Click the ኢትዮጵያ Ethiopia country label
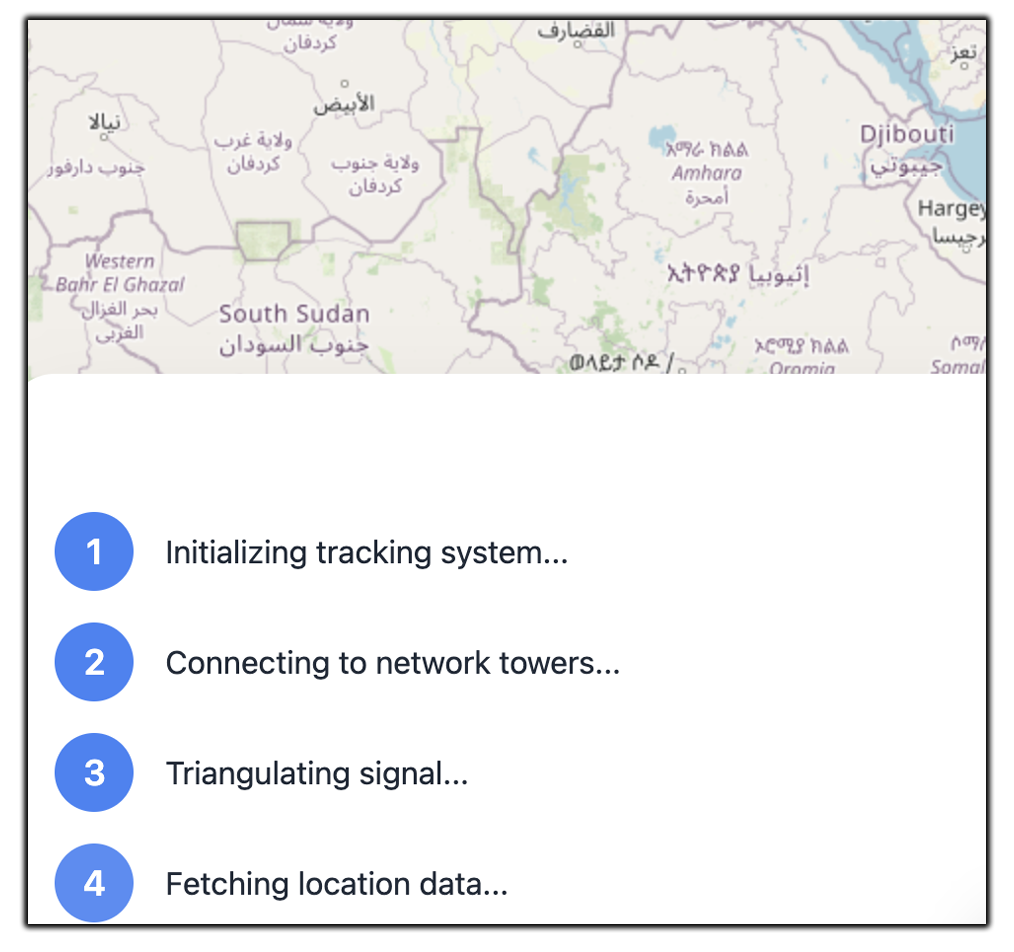Screen dimensions: 1014x952 point(737,272)
